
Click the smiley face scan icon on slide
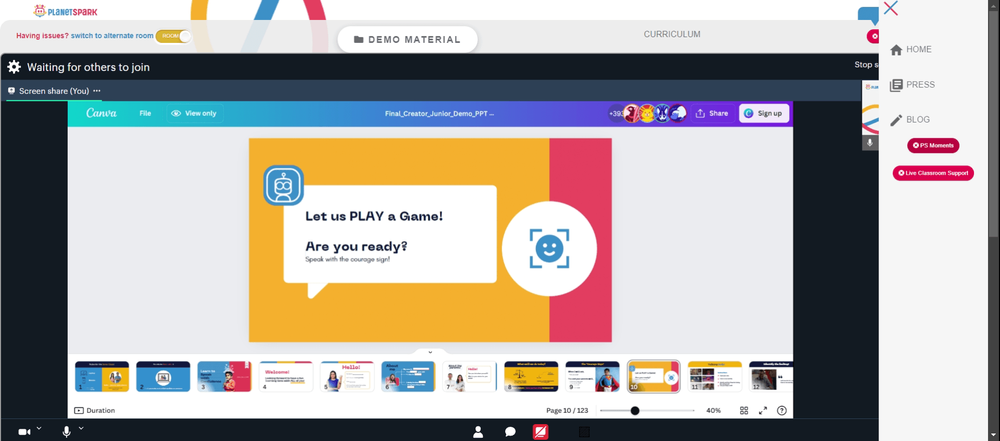click(549, 249)
